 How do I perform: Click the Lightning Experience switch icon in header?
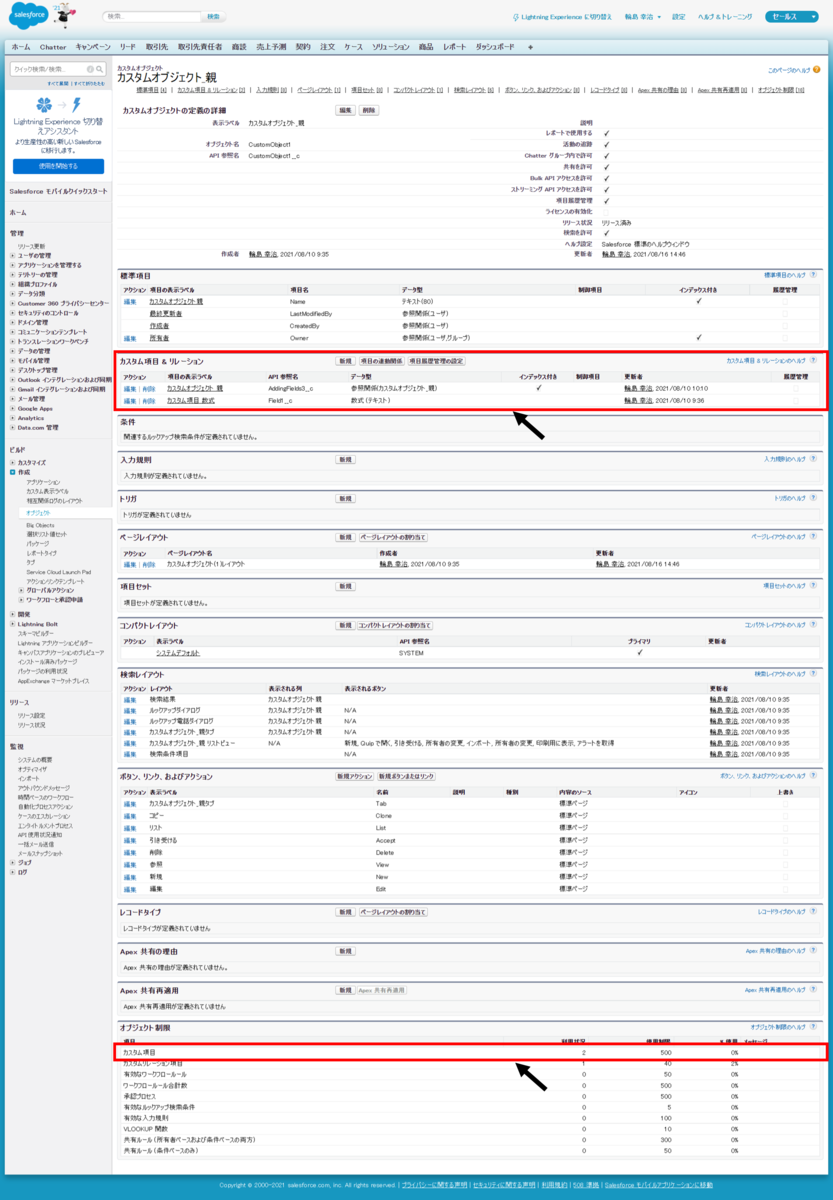(515, 17)
